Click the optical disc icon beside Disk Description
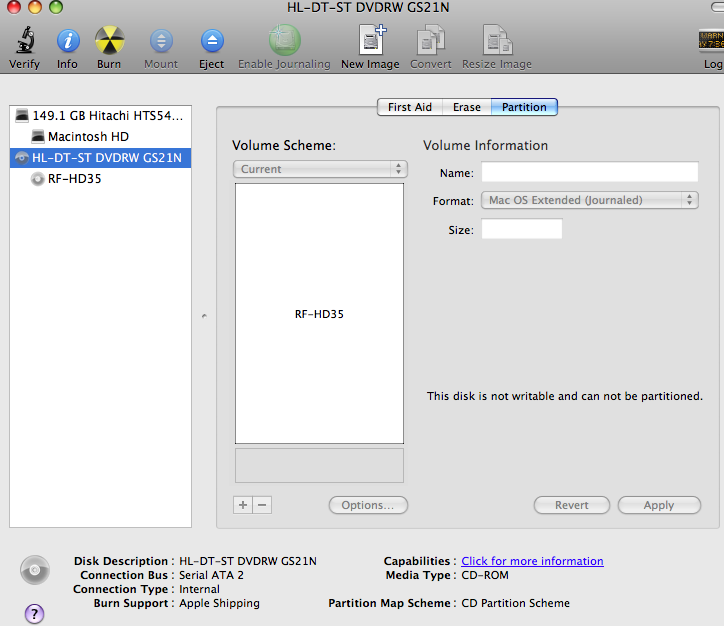The width and height of the screenshot is (724, 626). coord(35,570)
